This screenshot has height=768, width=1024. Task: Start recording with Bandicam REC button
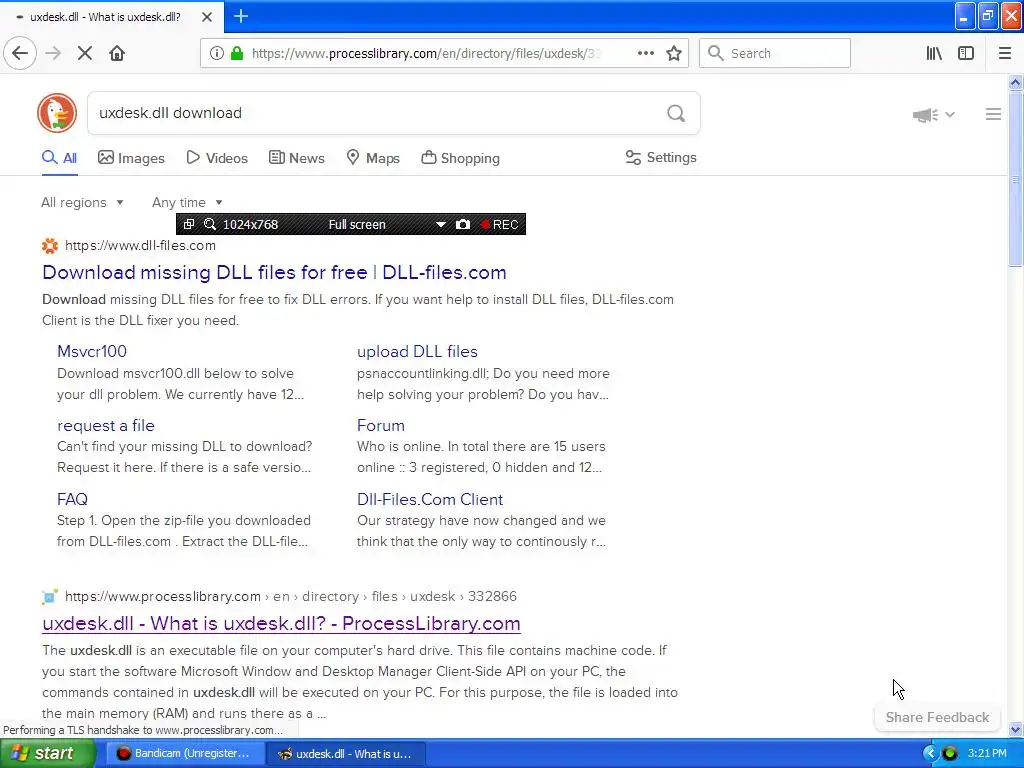tap(500, 224)
